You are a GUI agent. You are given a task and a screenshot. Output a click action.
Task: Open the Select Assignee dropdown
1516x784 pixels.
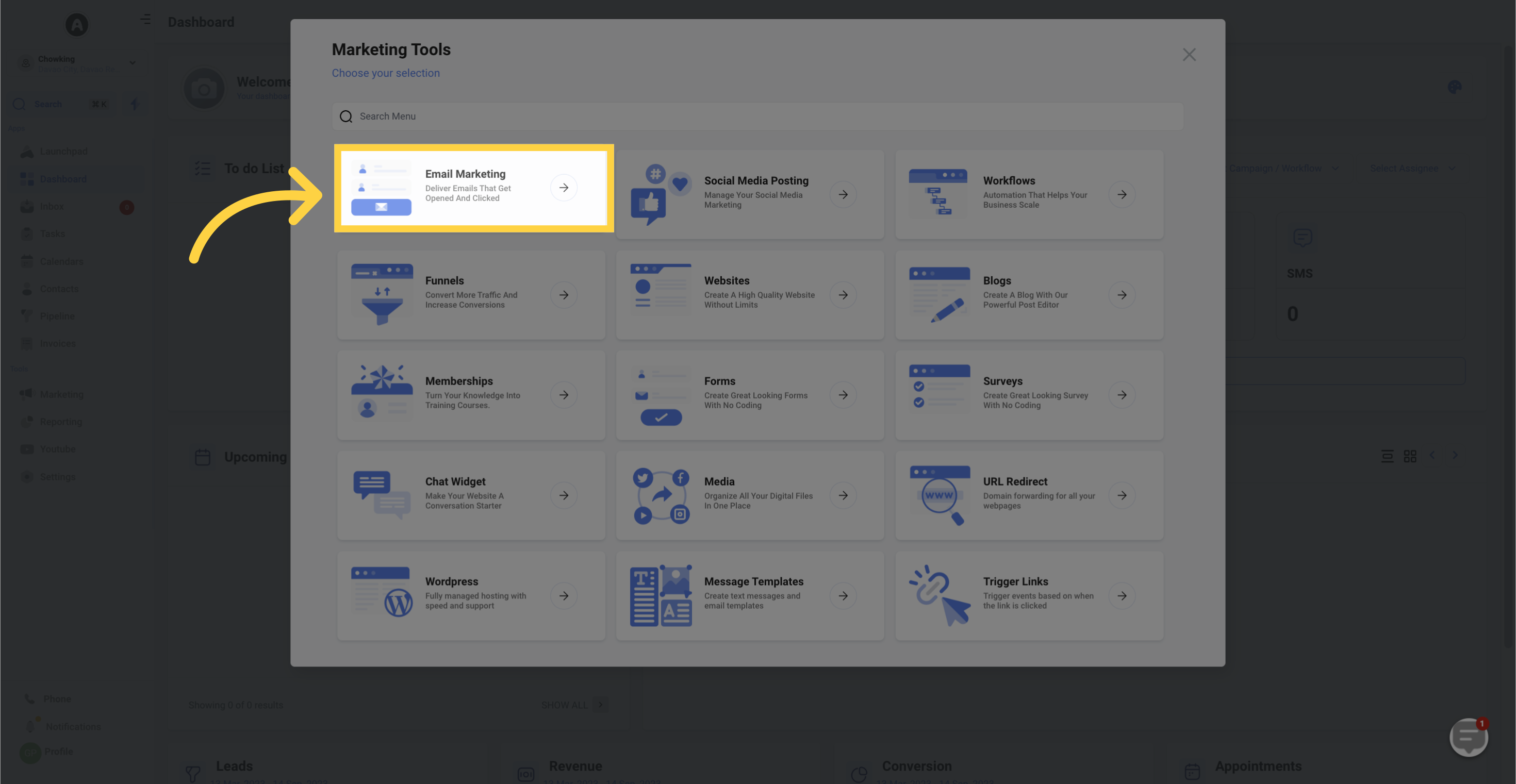tap(1412, 168)
